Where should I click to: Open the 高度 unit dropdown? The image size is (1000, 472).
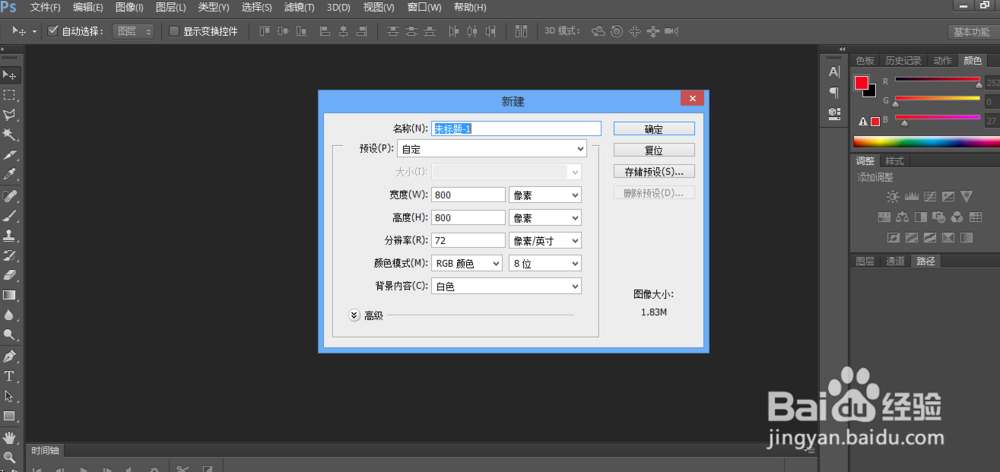[x=545, y=218]
